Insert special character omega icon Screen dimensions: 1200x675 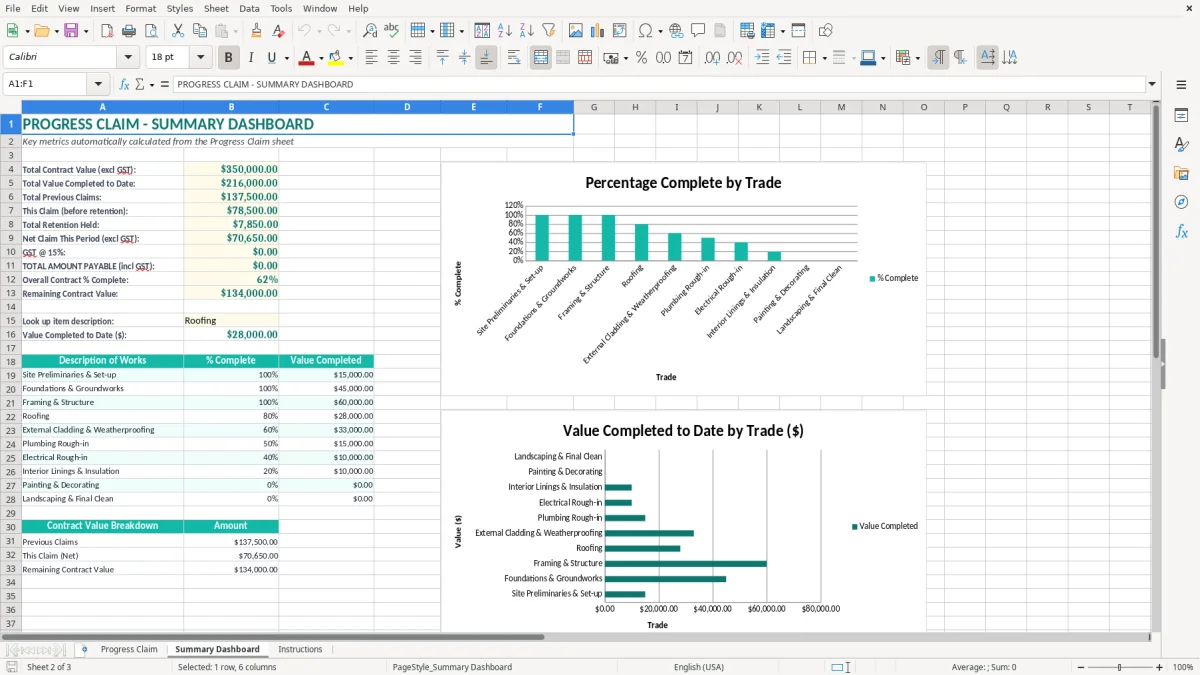645,31
